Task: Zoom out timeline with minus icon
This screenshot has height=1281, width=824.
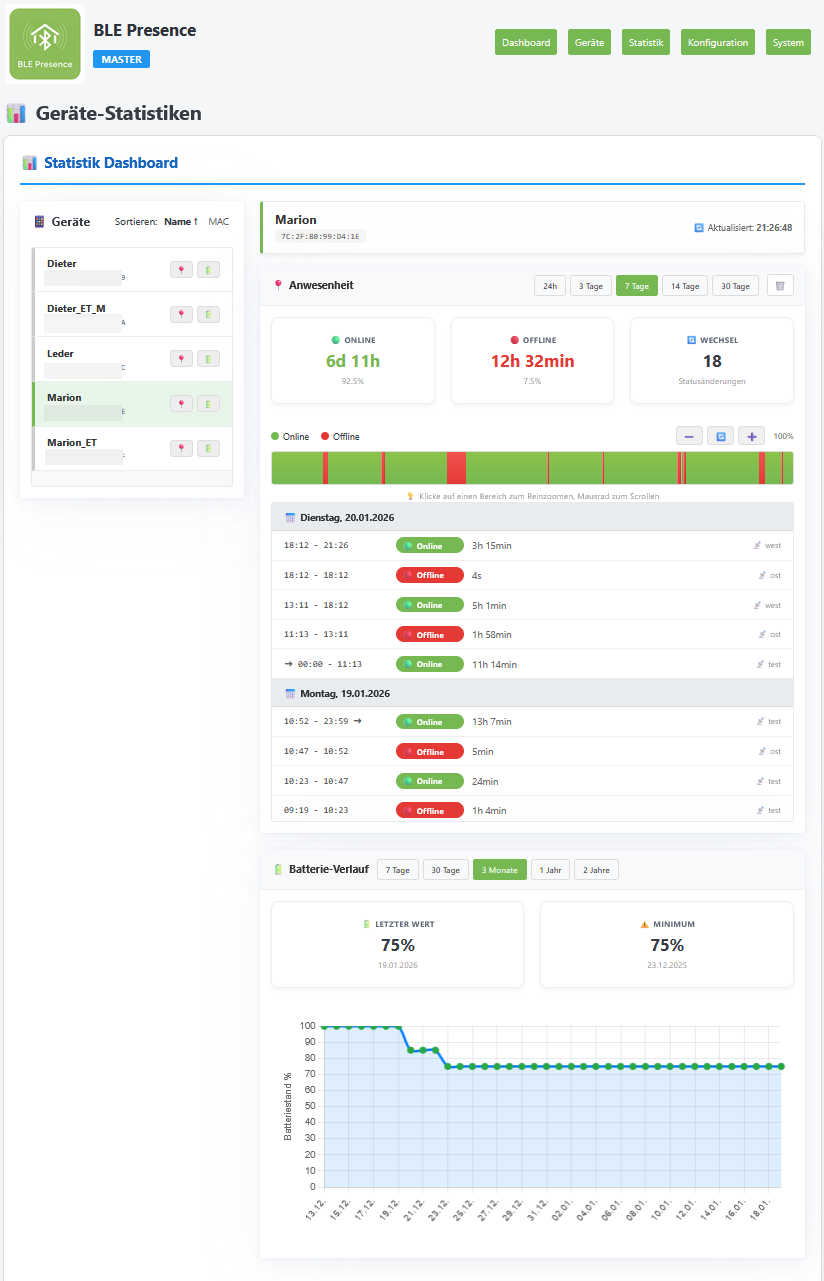Action: 689,436
